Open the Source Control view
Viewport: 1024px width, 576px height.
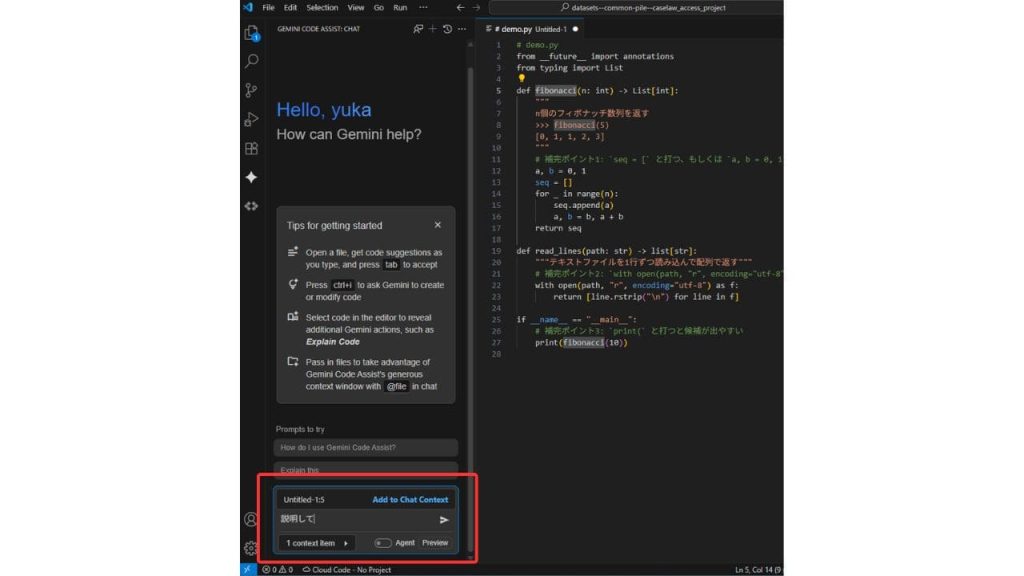pos(251,90)
